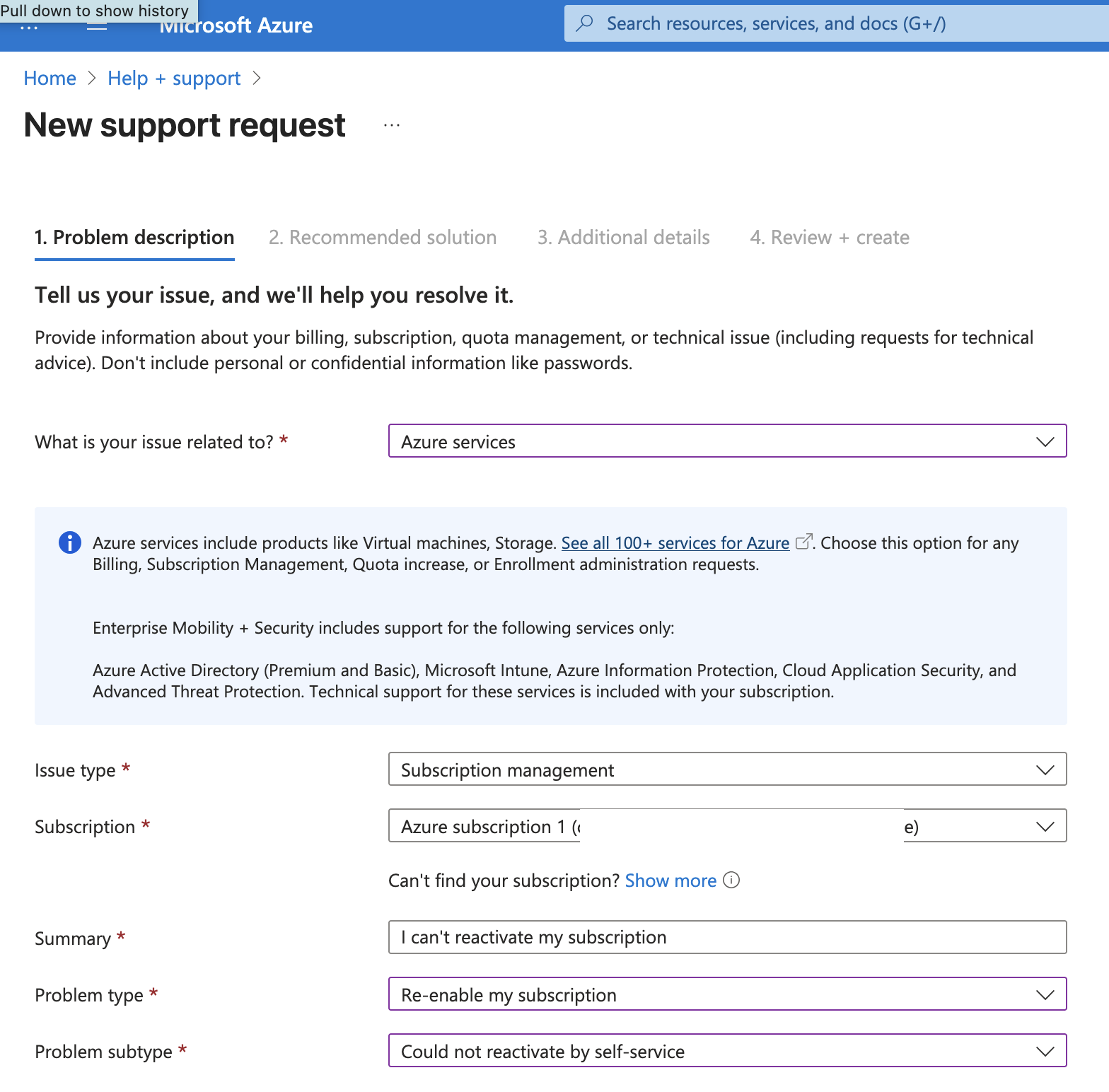Click the Summary text field

727,937
